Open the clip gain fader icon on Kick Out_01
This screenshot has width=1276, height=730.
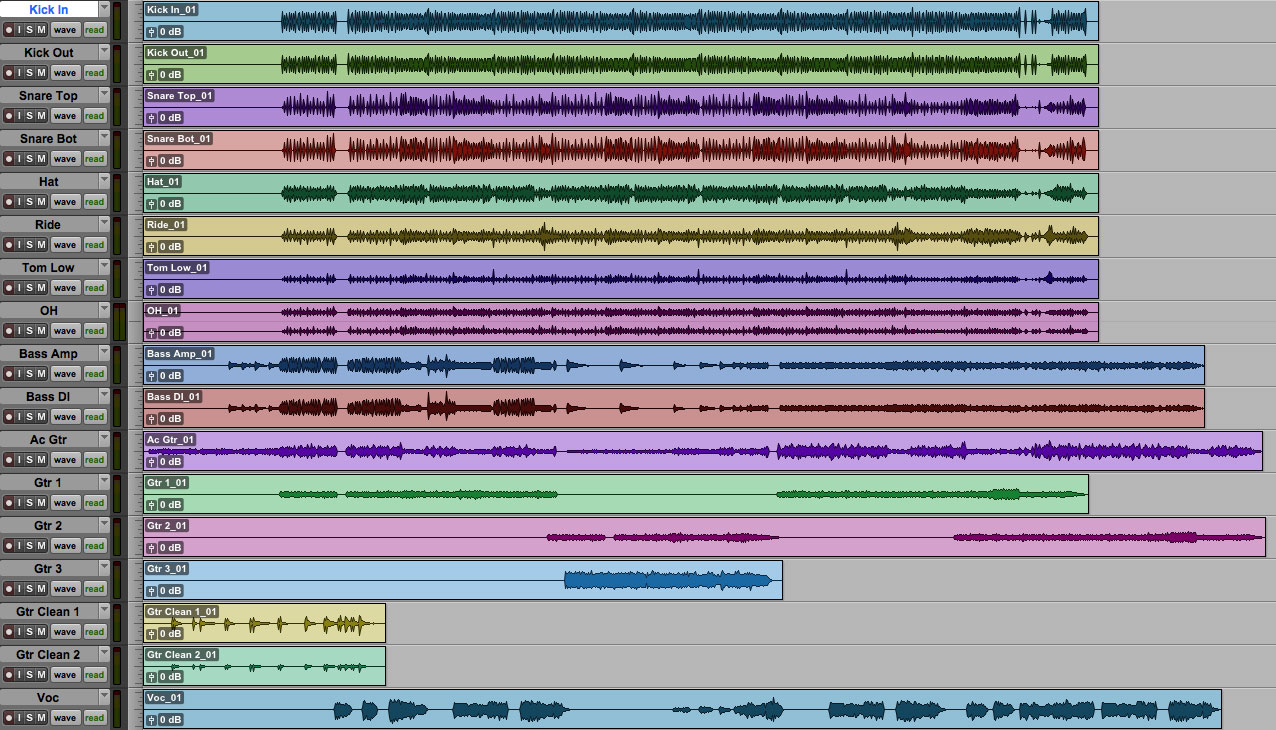point(153,74)
